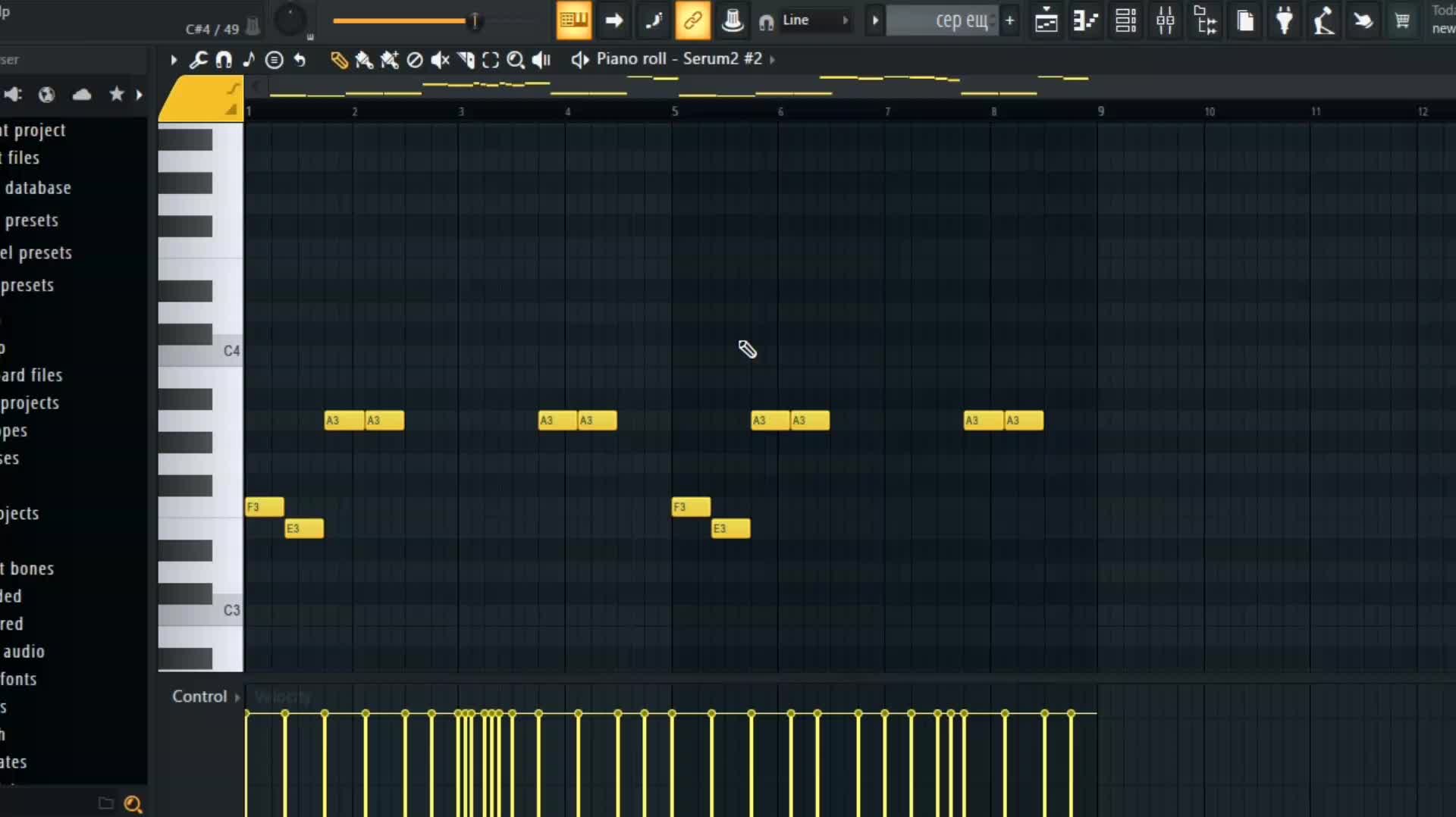Open the browser search magnifier
1456x817 pixels.
(x=133, y=803)
